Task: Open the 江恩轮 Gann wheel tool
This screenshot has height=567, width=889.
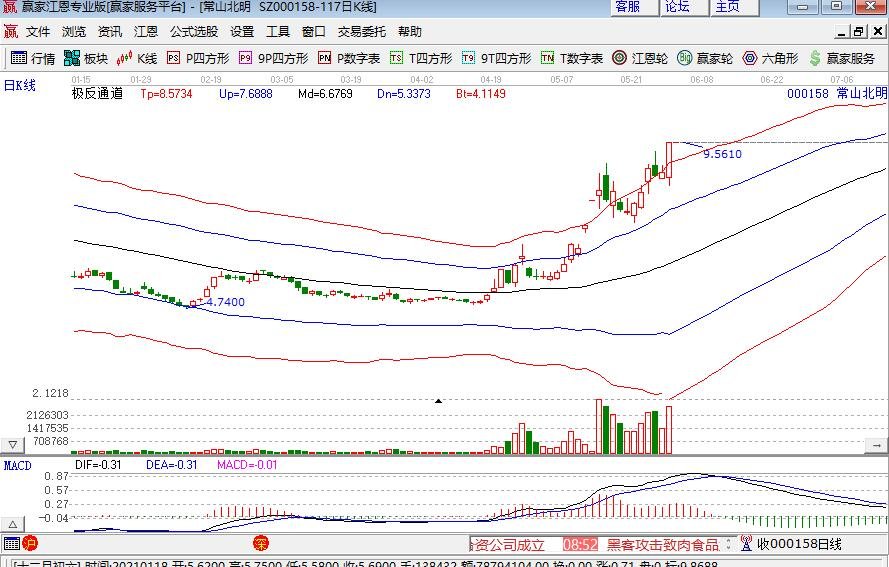Action: 640,58
